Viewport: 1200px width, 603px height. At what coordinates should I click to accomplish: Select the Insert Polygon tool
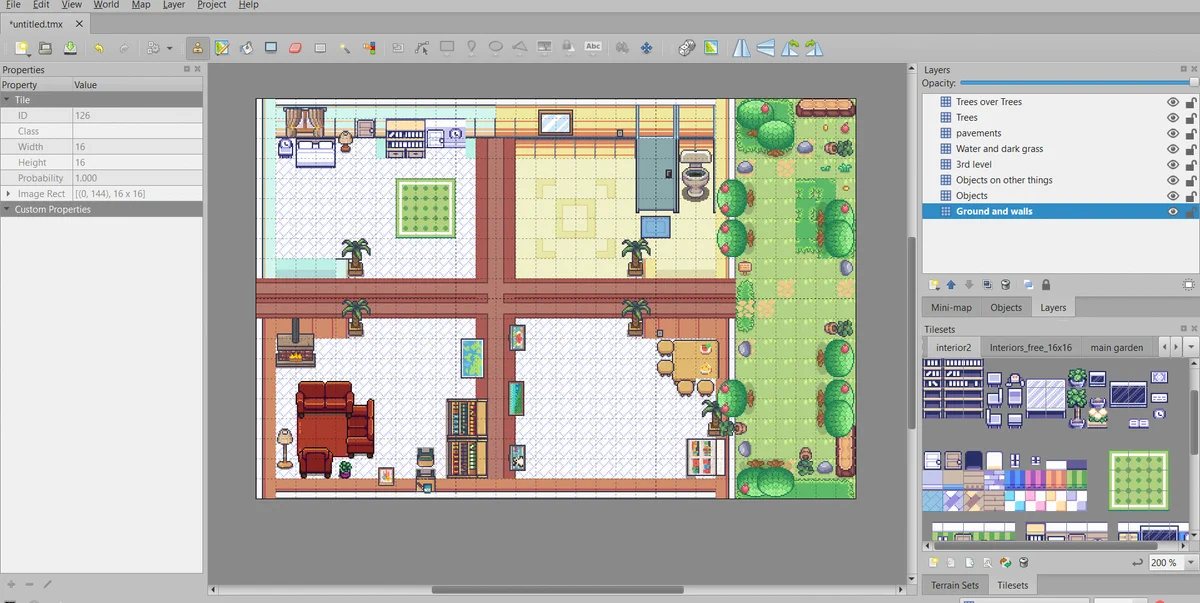pyautogui.click(x=520, y=47)
